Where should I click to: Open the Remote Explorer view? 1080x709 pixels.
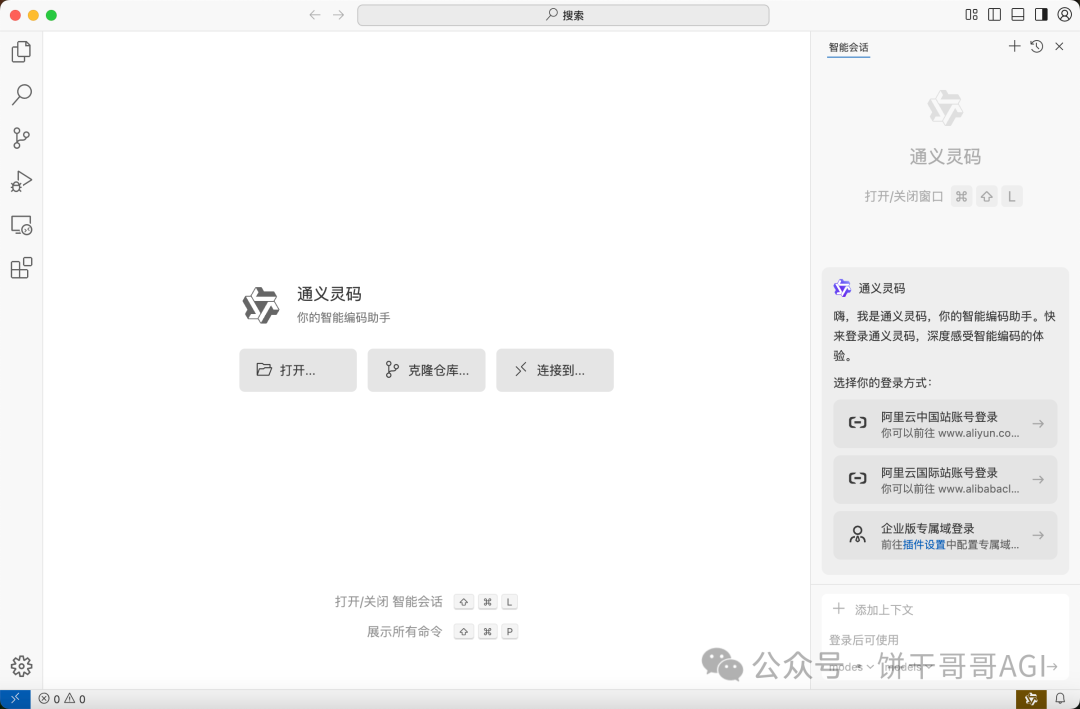[x=21, y=225]
